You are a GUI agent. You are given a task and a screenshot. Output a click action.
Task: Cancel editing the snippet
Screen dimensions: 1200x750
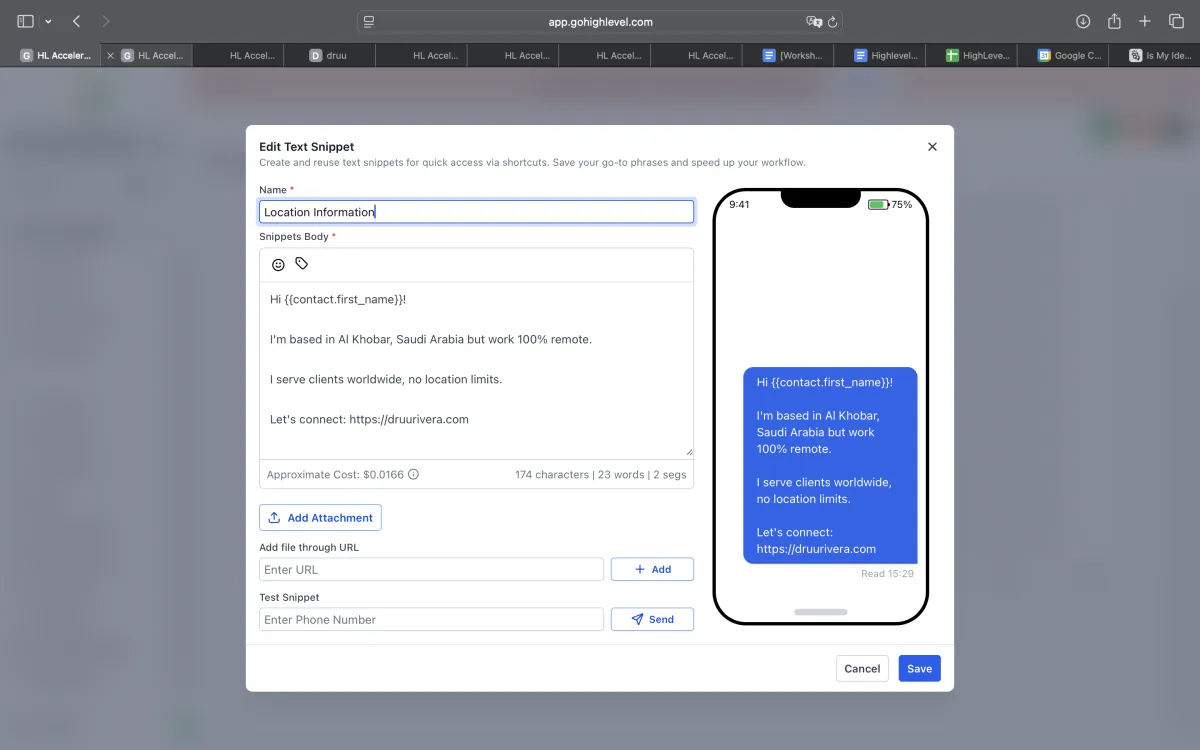(x=862, y=669)
